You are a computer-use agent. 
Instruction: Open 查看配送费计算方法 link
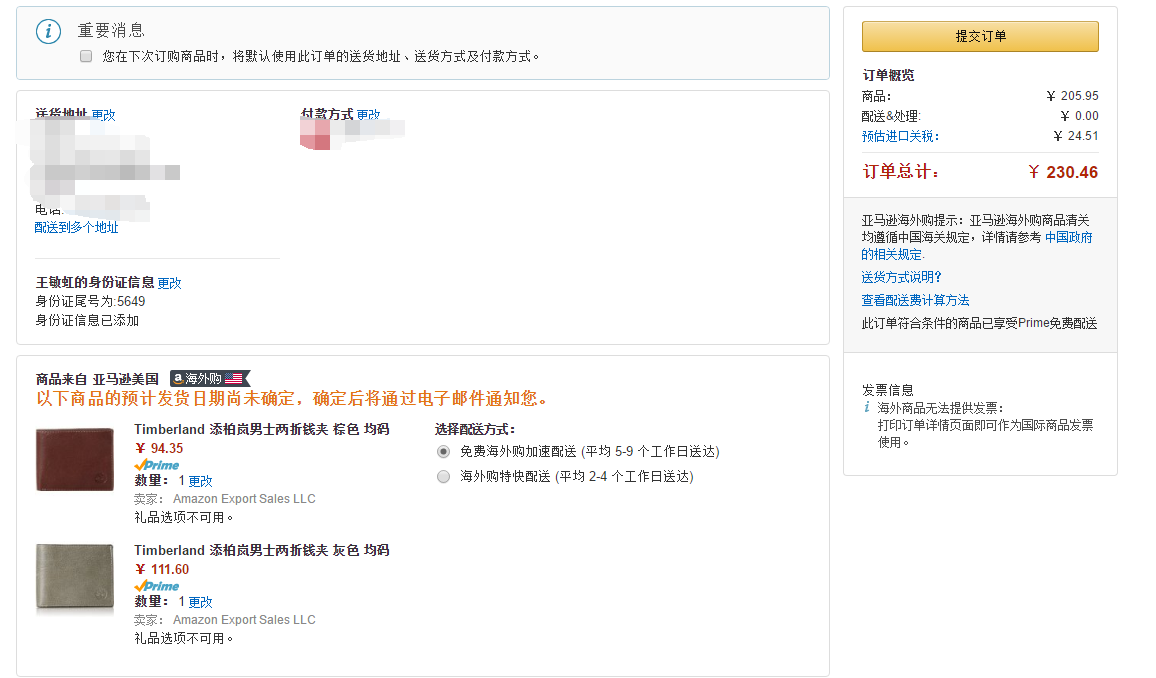point(915,300)
